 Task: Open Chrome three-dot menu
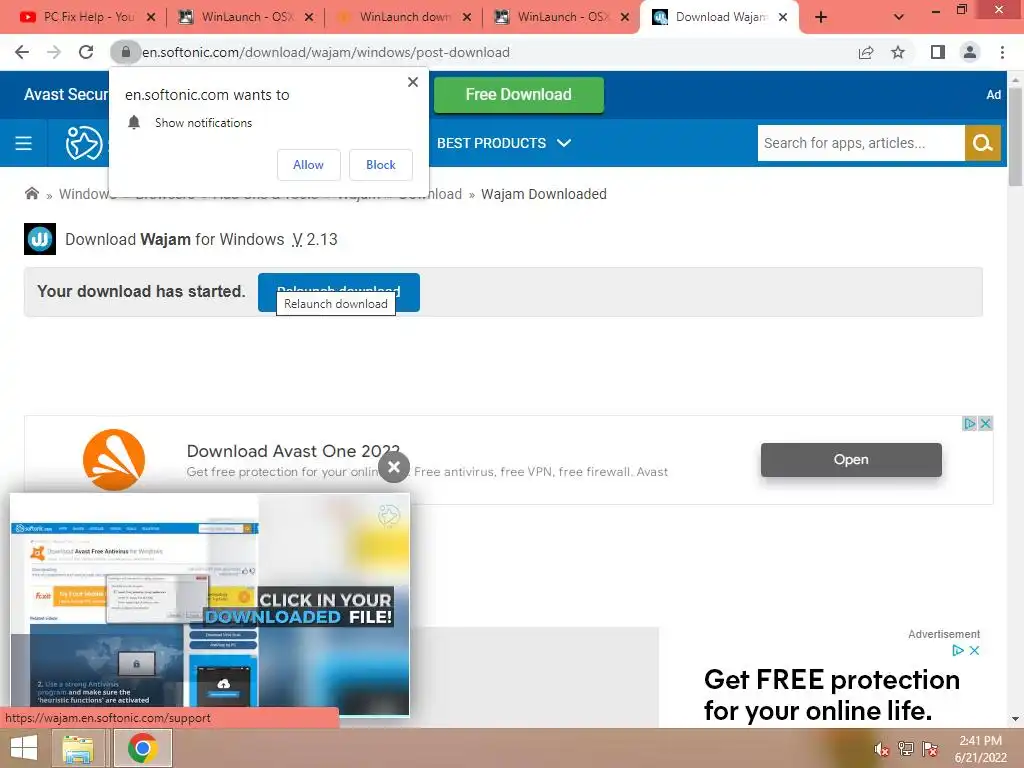1002,52
